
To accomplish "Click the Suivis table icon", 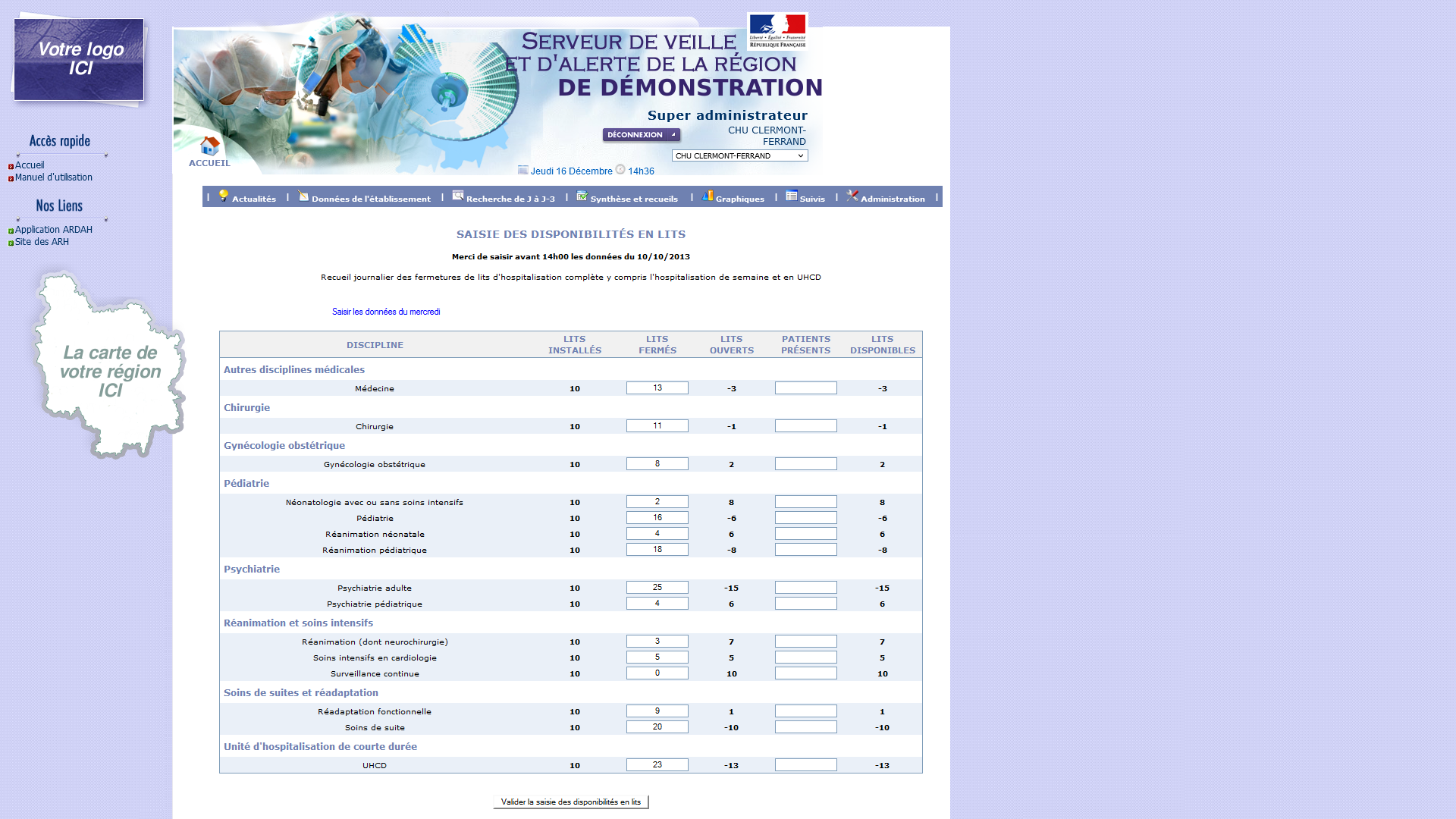I will (x=792, y=196).
